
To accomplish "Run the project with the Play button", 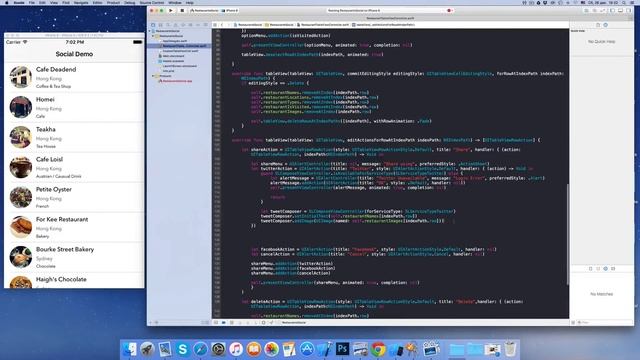I will pyautogui.click(x=171, y=11).
